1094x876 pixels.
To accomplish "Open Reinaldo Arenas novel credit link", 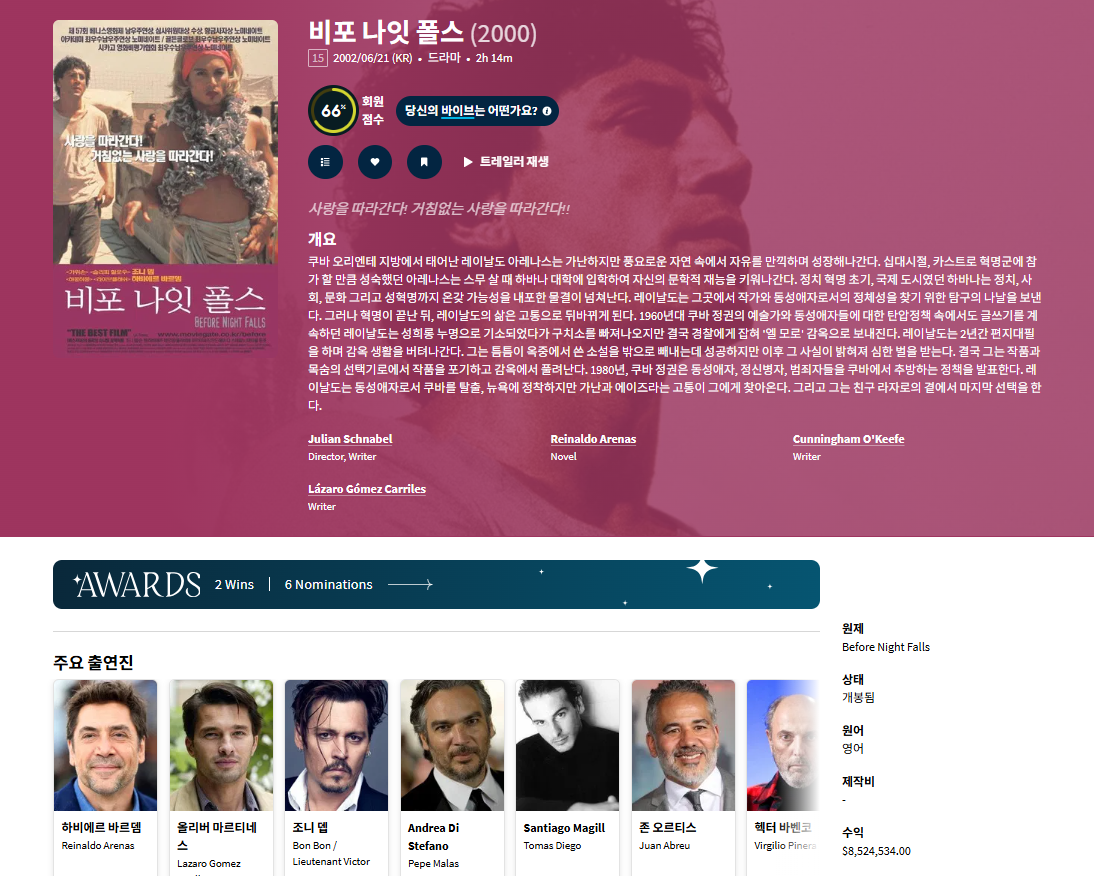I will pos(593,439).
